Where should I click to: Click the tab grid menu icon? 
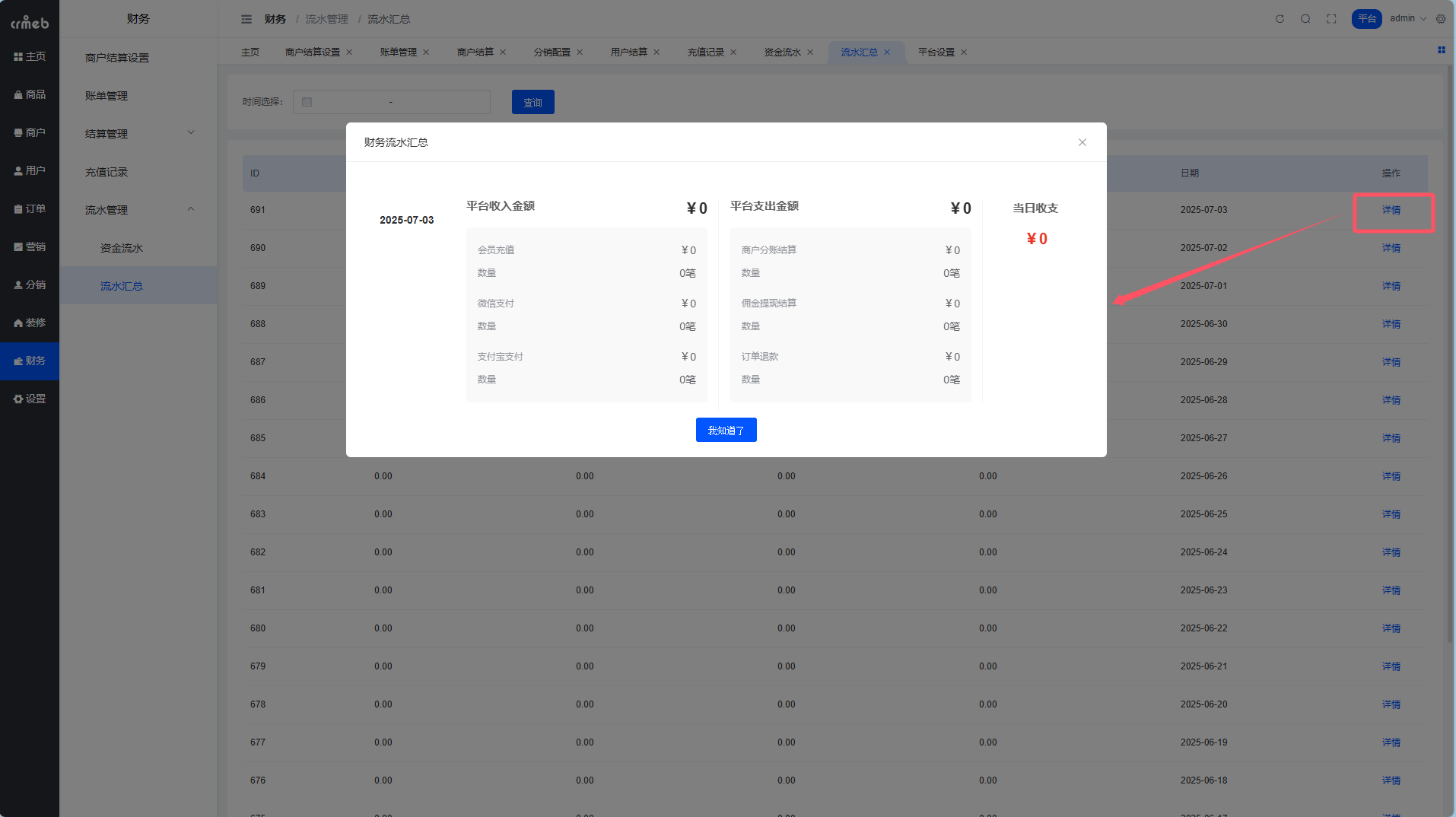point(1441,50)
